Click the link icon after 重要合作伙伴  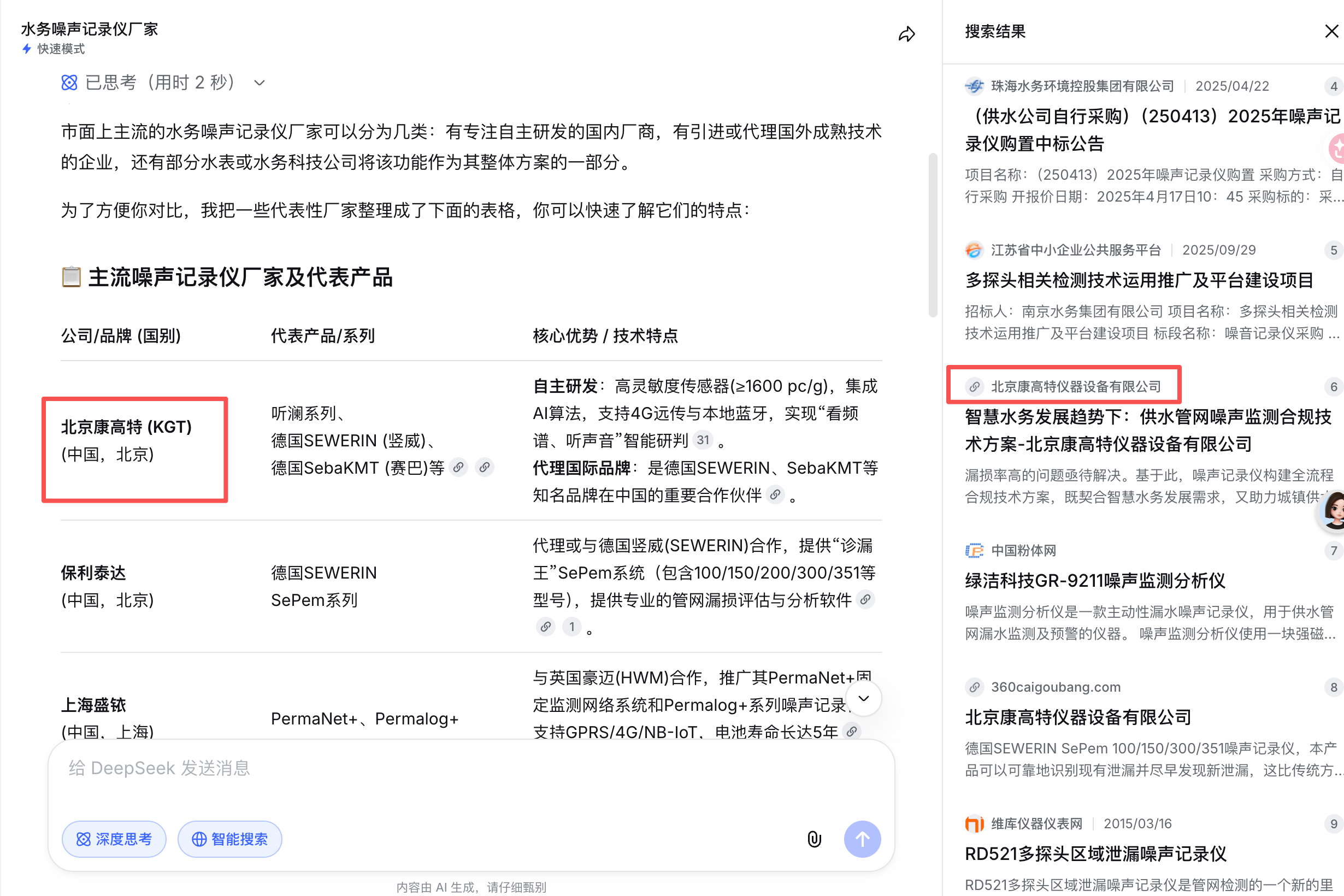point(775,494)
